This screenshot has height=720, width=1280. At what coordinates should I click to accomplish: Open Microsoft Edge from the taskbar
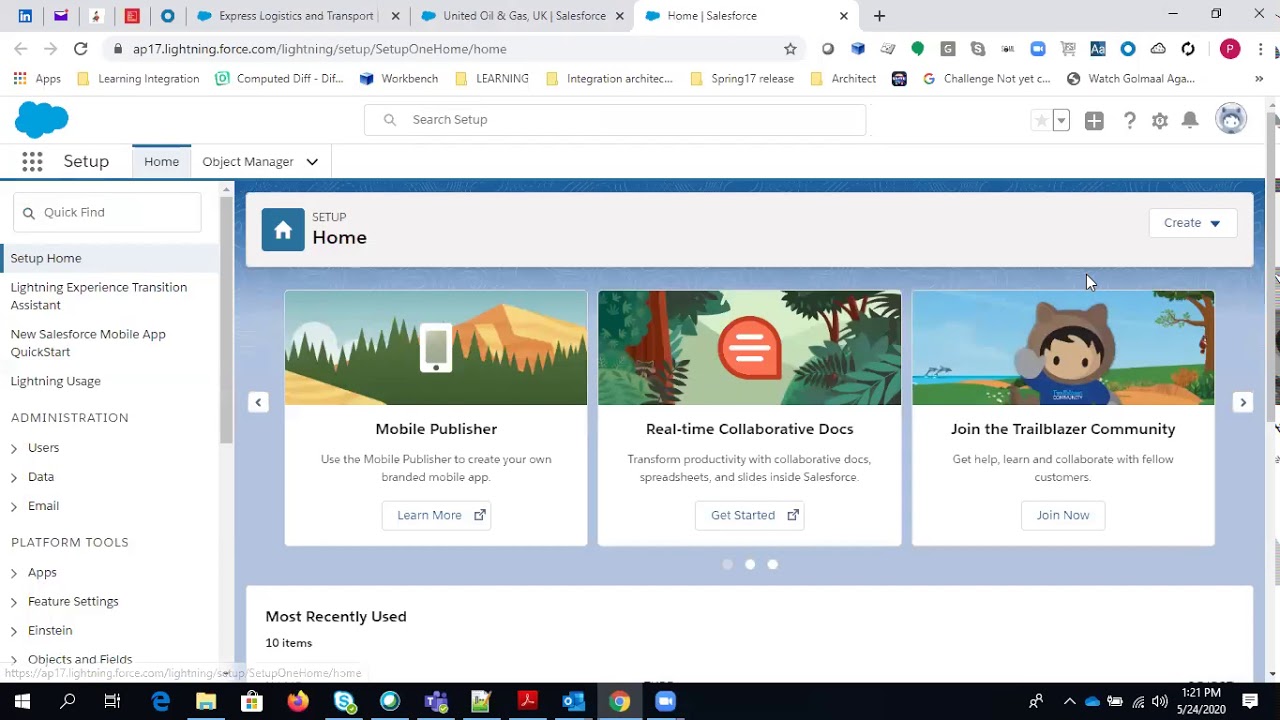[x=160, y=701]
